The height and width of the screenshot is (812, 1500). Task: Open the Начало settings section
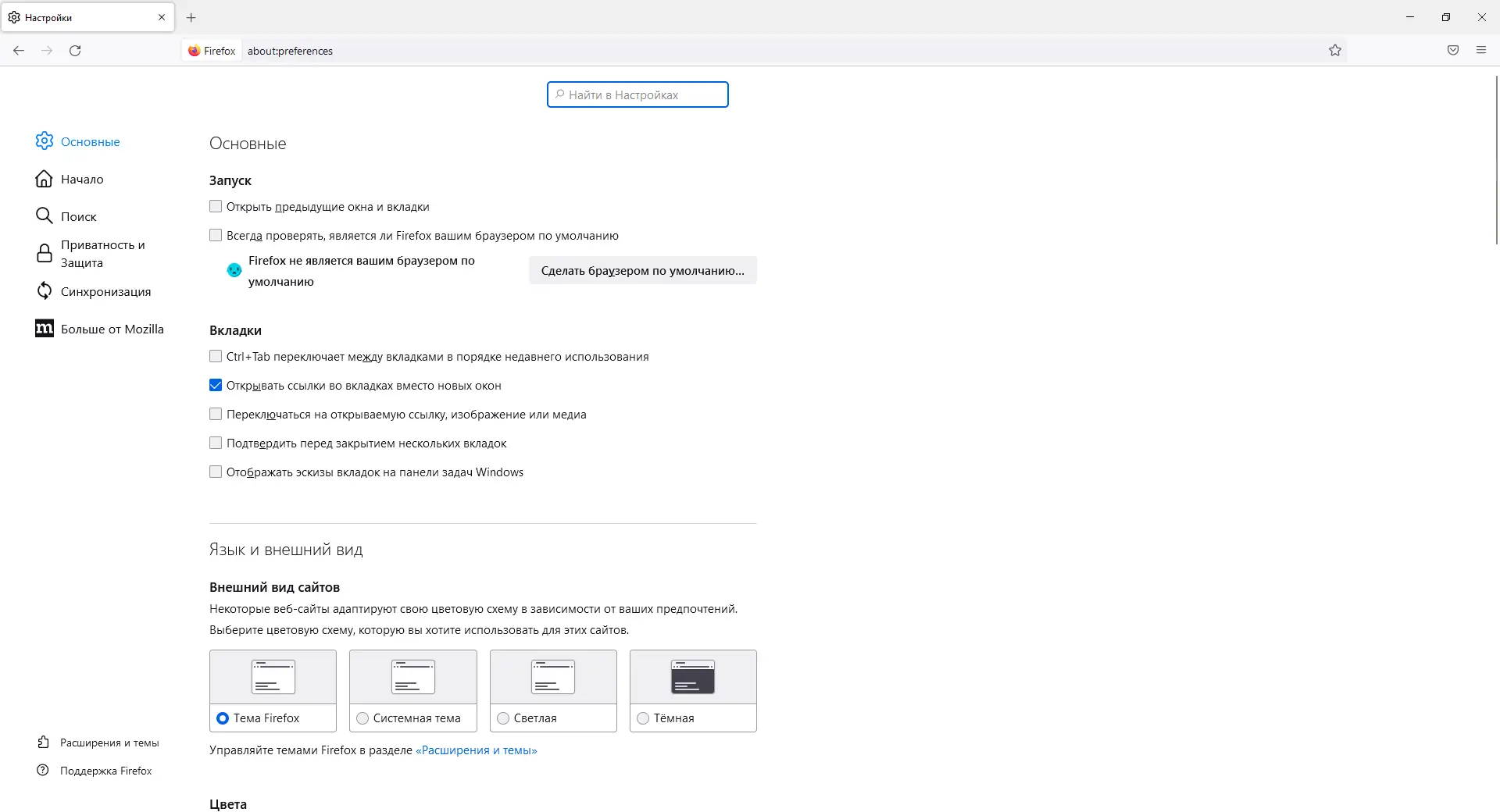click(81, 180)
